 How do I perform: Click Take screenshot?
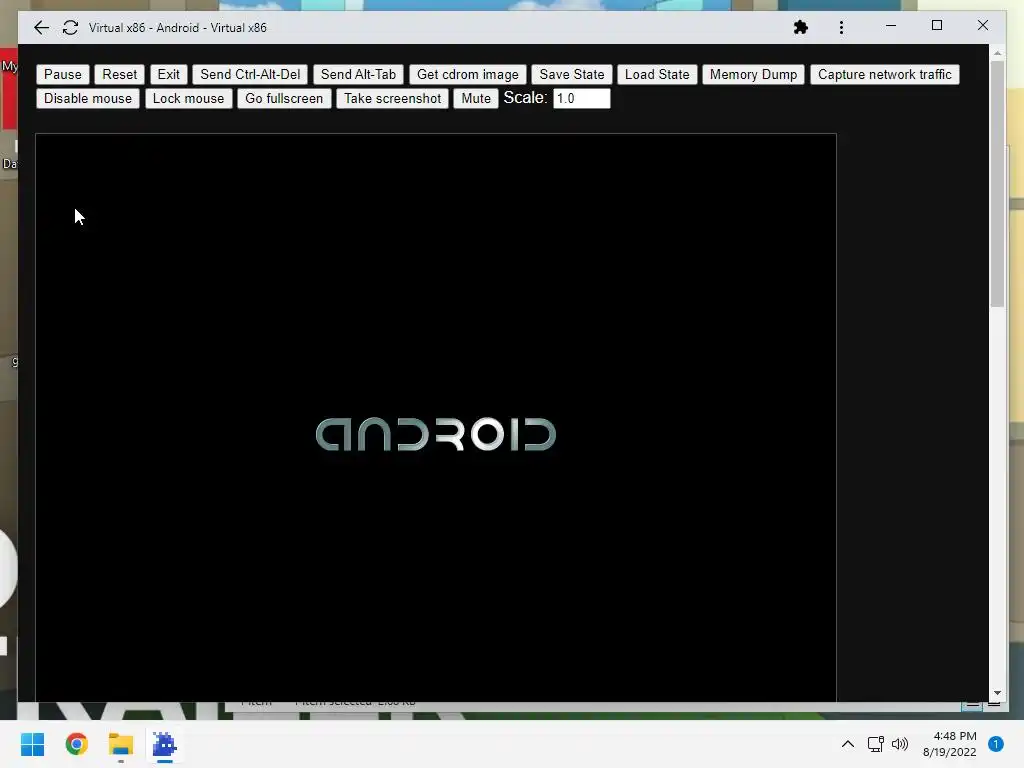[x=392, y=99]
